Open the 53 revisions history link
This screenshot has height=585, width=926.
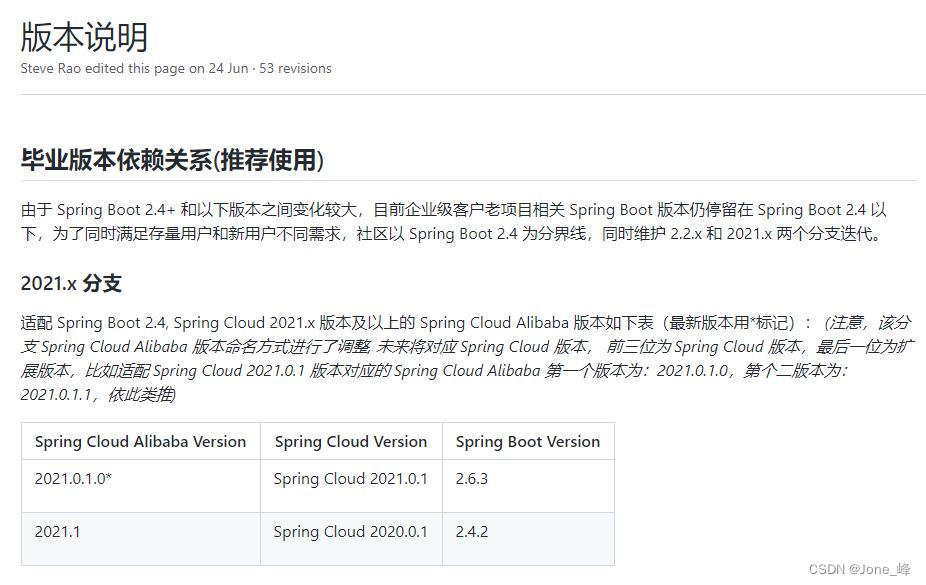(295, 68)
